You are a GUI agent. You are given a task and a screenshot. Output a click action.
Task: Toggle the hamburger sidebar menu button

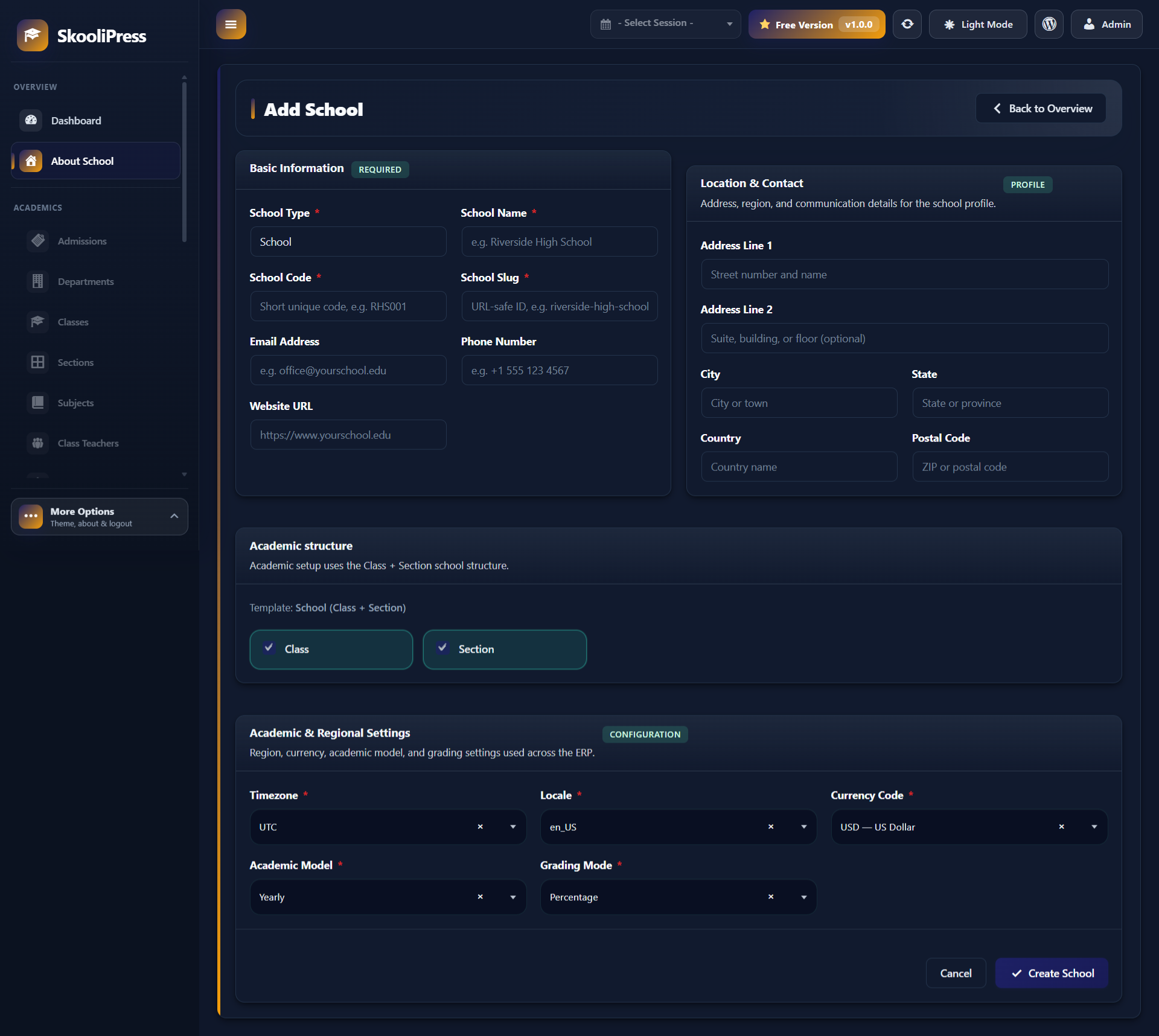(x=231, y=24)
